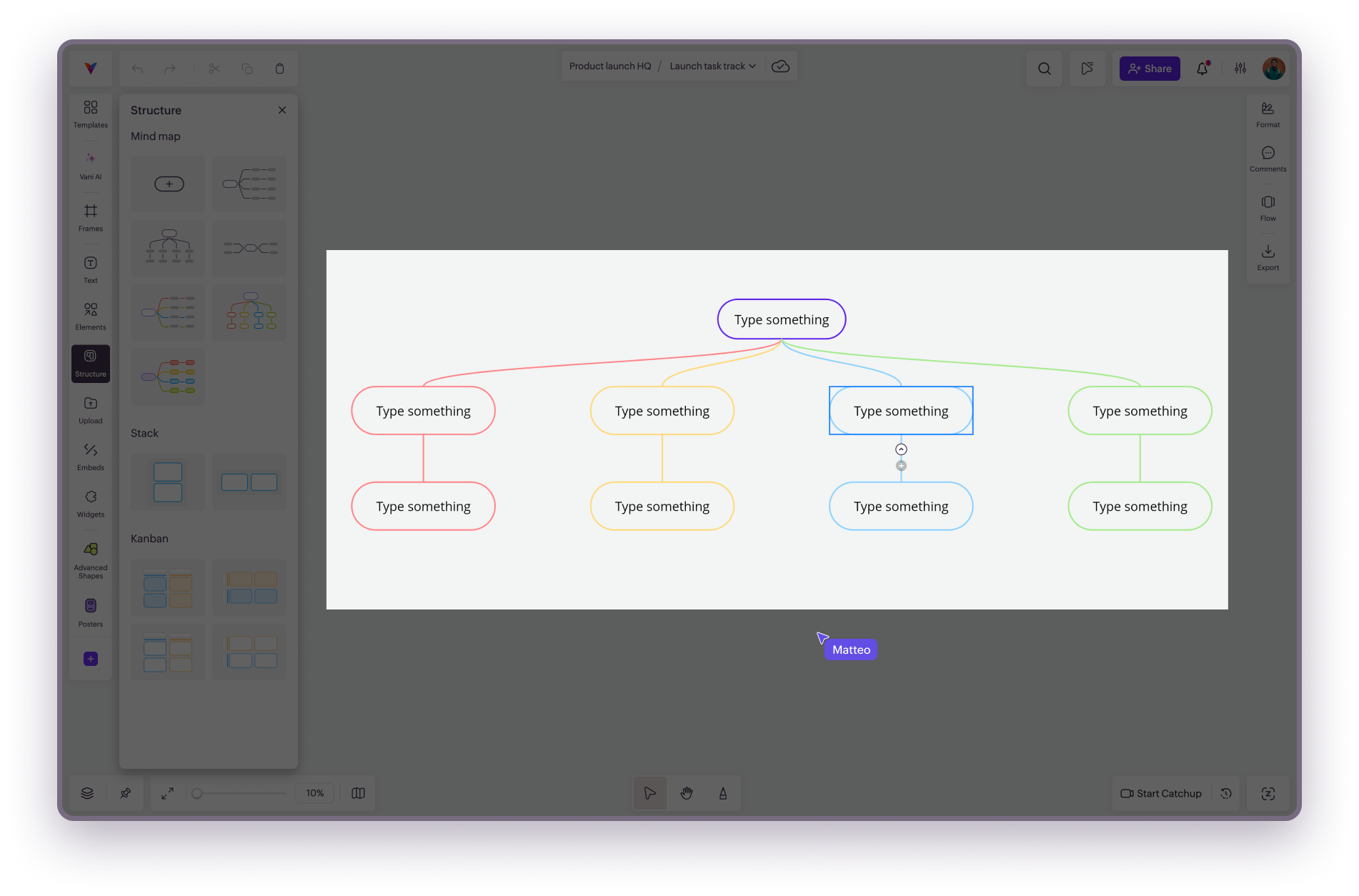Screen dimensions: 1359x896
Task: Insert the two-sided mind map layout
Action: coord(249,249)
